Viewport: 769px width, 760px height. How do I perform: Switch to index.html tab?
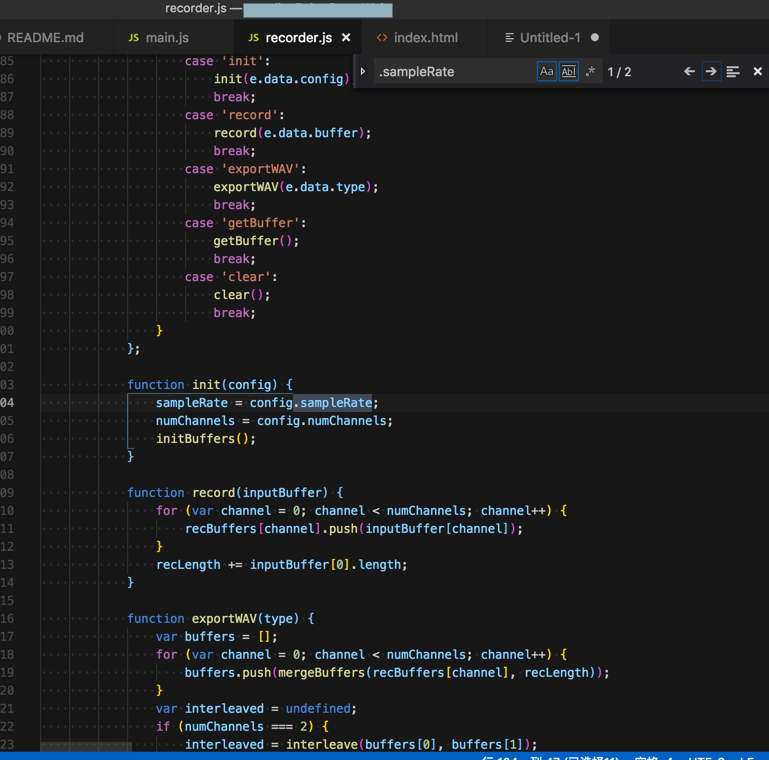[x=425, y=38]
